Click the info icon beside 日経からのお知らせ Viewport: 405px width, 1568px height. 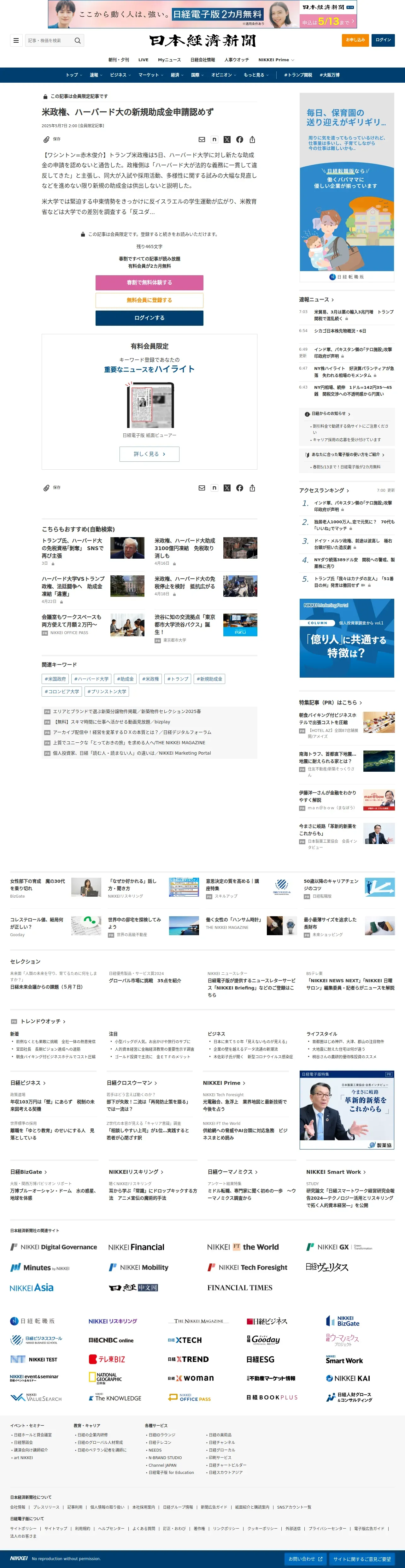pos(307,414)
